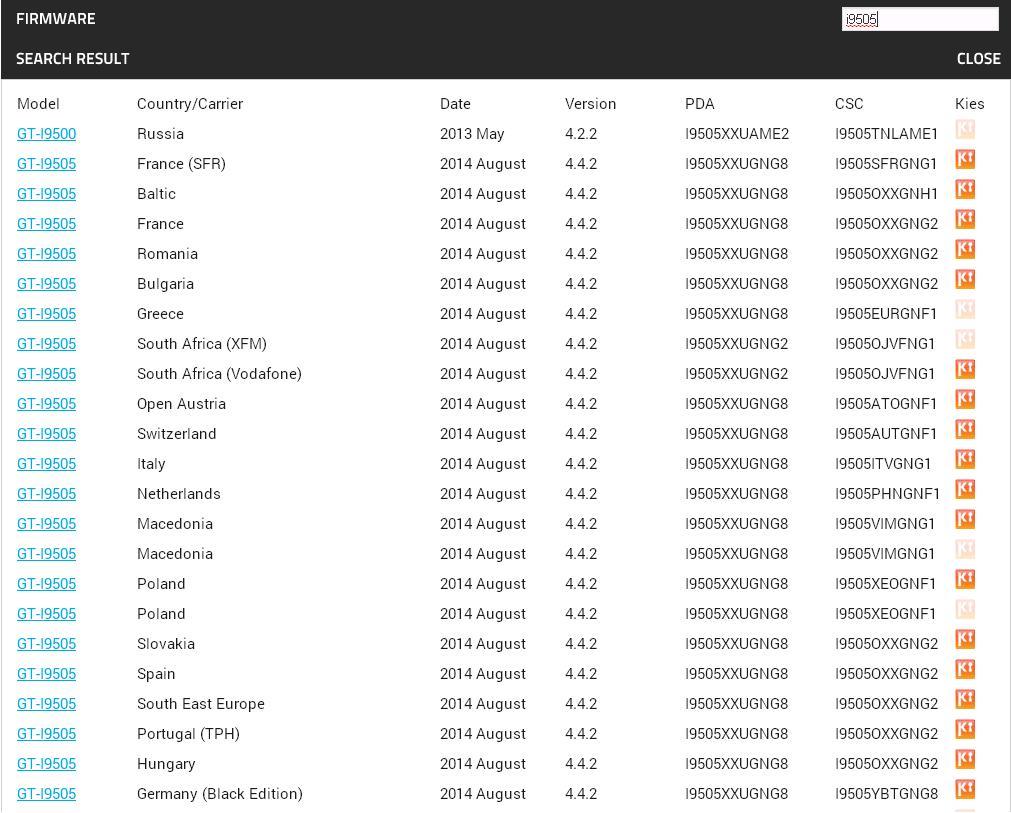Open the GT-I9505 link for Germany (Black Edition)

46,794
